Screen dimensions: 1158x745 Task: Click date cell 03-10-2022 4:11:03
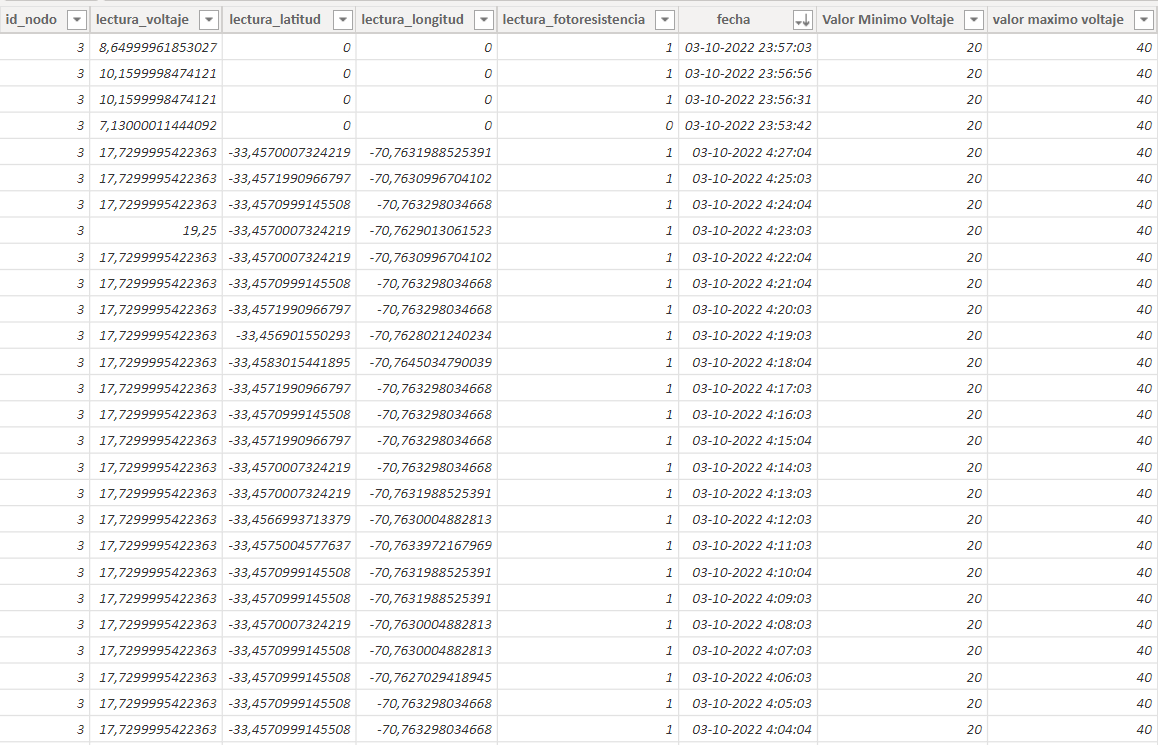[x=747, y=546]
